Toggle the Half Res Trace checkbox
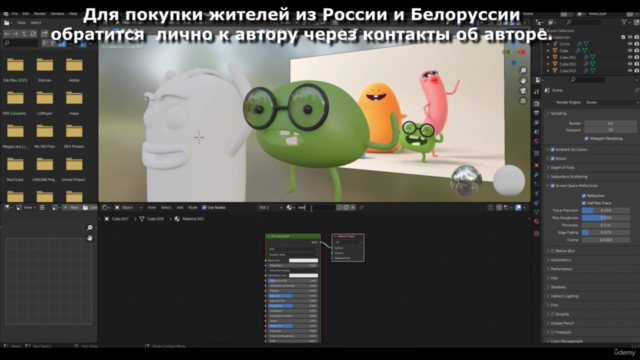 (x=584, y=203)
